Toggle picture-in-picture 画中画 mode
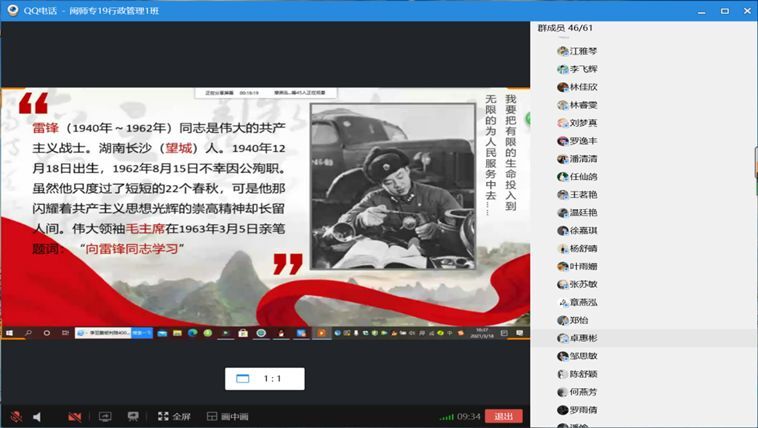Screen dimensions: 758x428 (x=227, y=416)
